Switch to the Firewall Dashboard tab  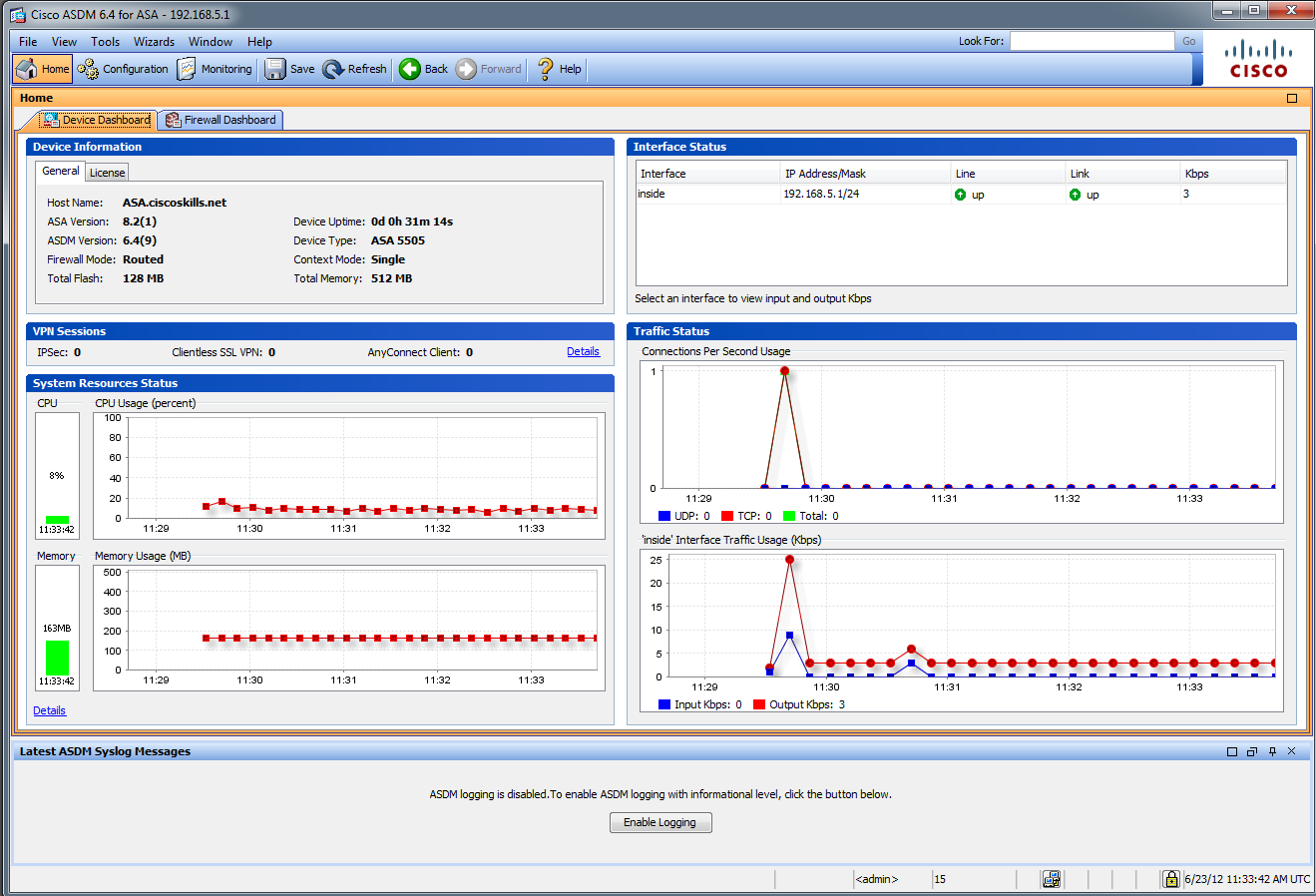coord(220,120)
